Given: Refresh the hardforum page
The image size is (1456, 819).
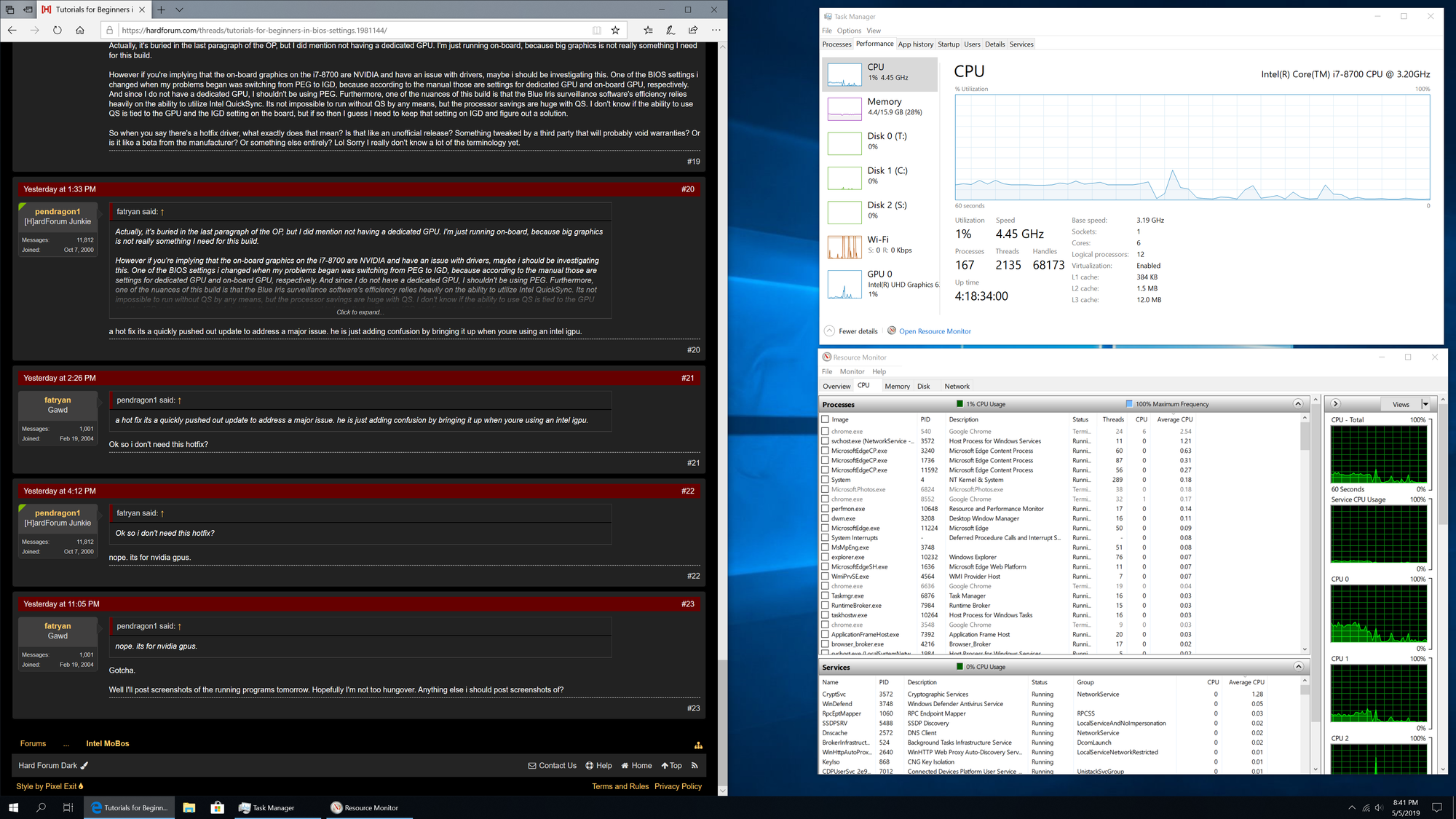Looking at the screenshot, I should click(58, 31).
